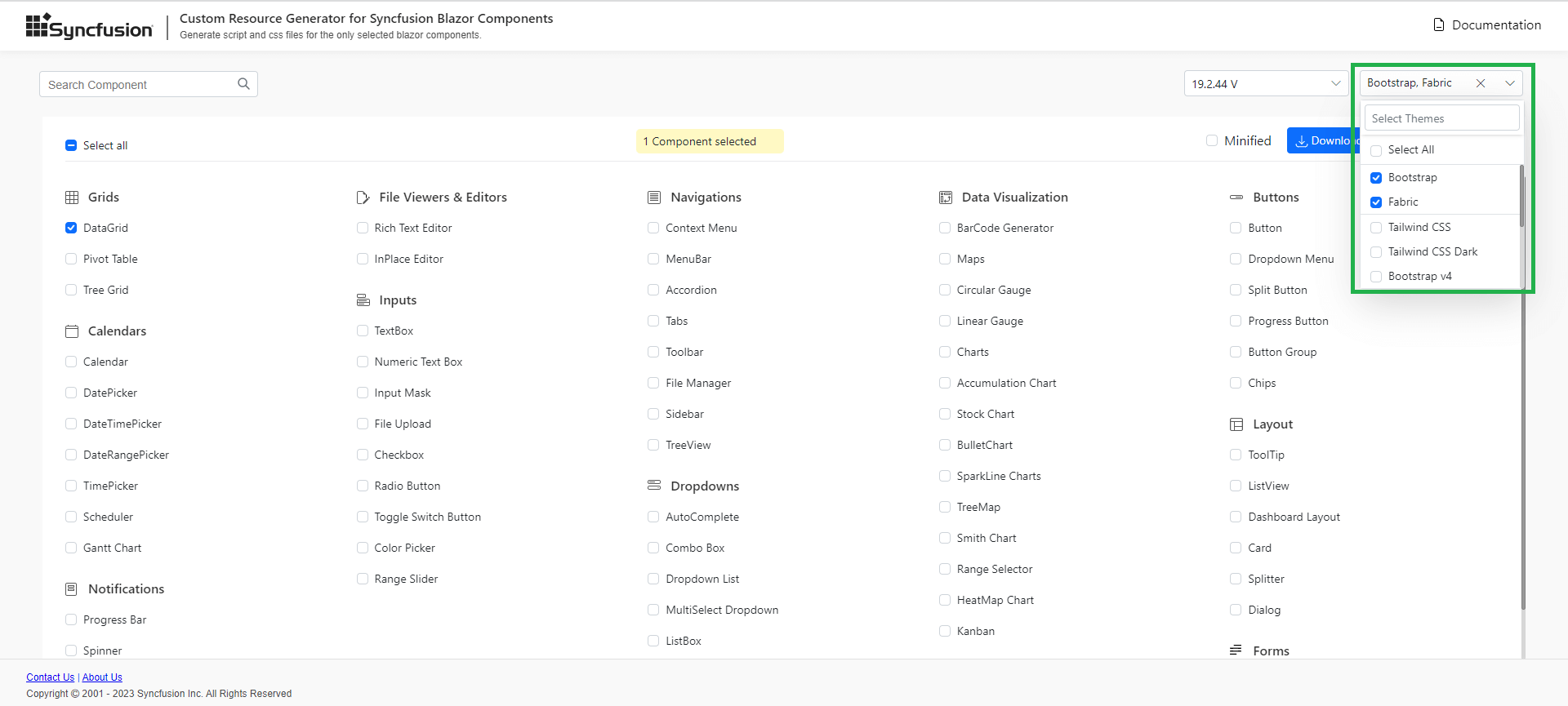Check the Split Button checkbox
The height and width of the screenshot is (706, 1568).
[x=1236, y=290]
